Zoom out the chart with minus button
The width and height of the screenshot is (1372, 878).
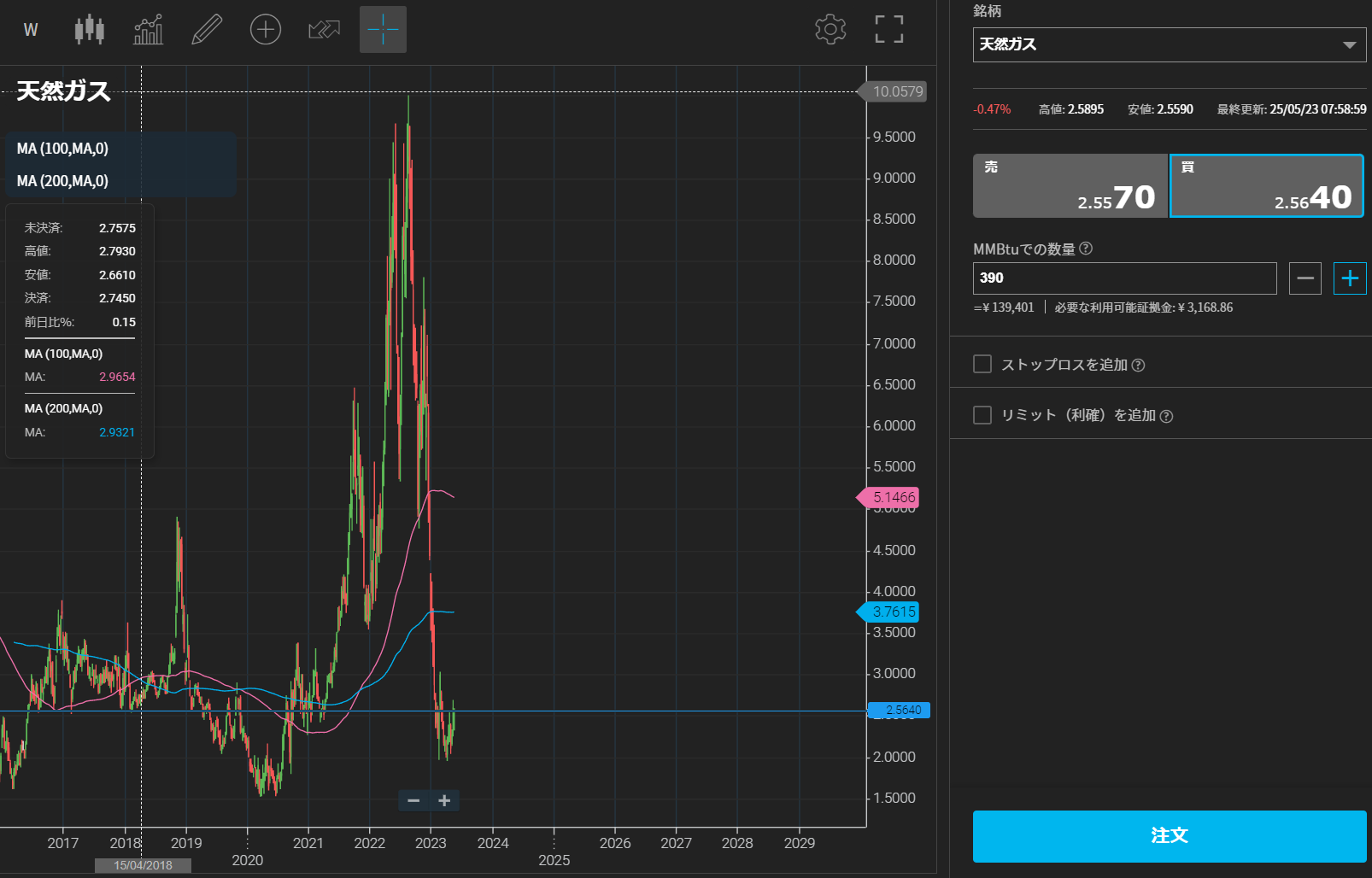[x=413, y=800]
